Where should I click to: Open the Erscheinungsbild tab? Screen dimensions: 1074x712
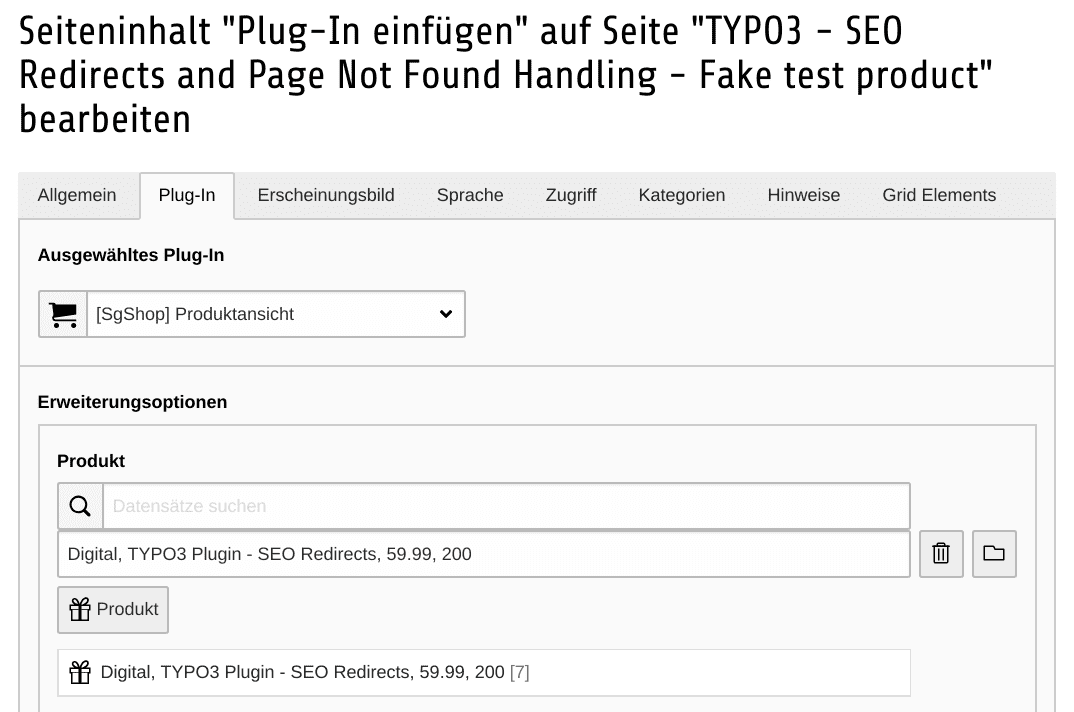click(x=326, y=195)
